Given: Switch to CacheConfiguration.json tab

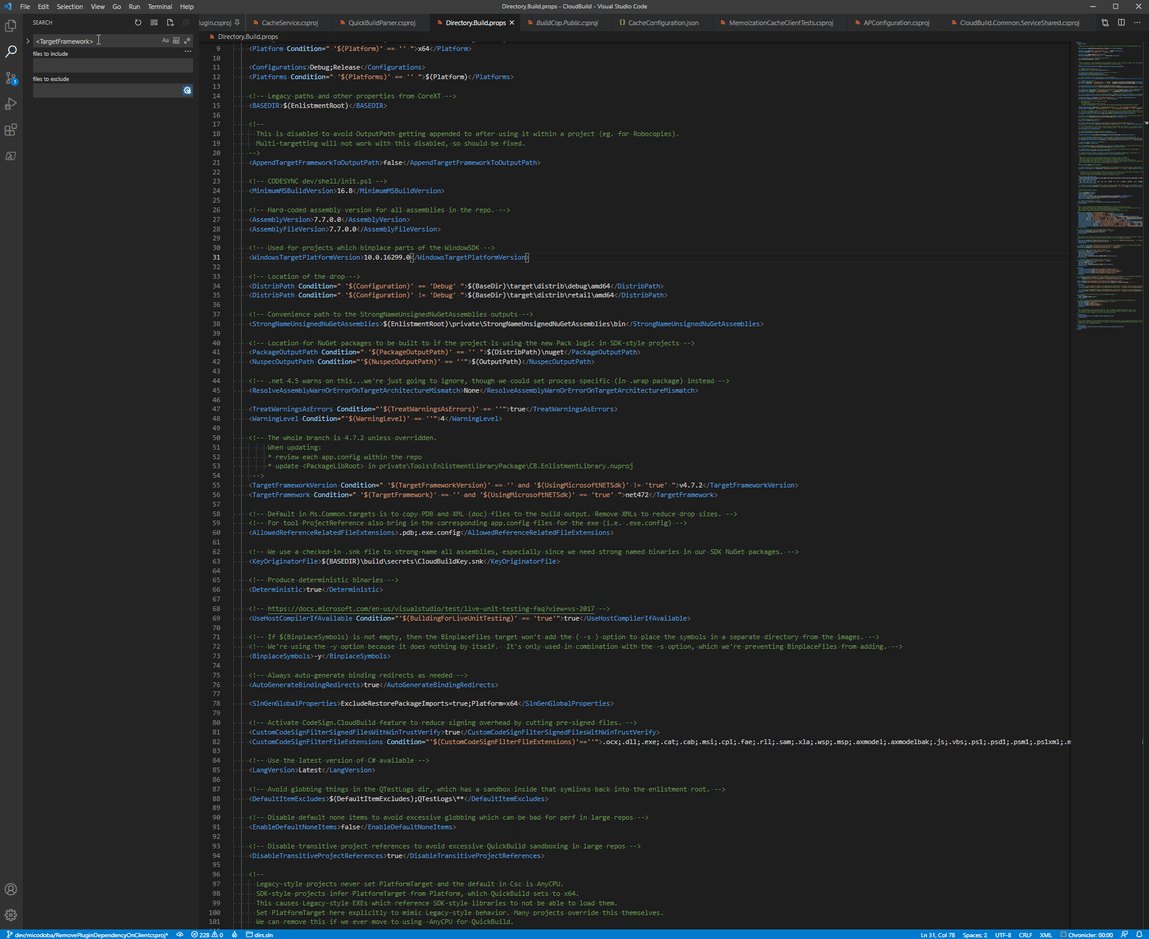Looking at the screenshot, I should [660, 23].
